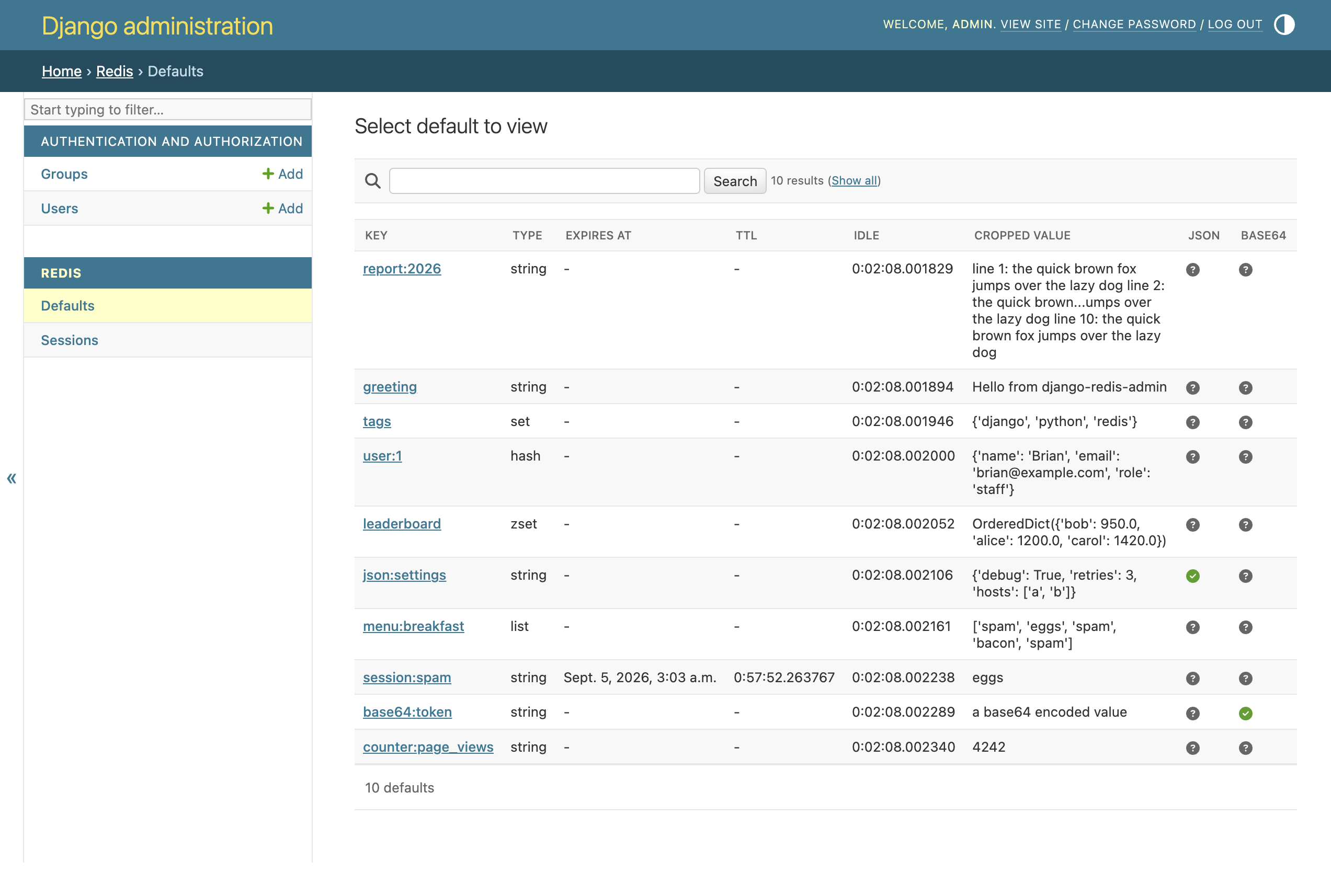This screenshot has height=896, width=1331.
Task: Open the base64:token key
Action: click(x=407, y=712)
